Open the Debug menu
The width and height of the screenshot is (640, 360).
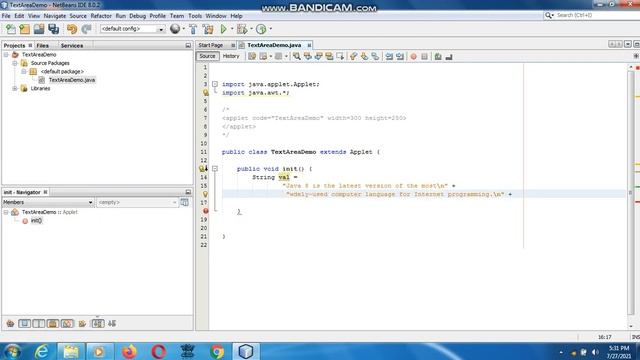tap(138, 16)
